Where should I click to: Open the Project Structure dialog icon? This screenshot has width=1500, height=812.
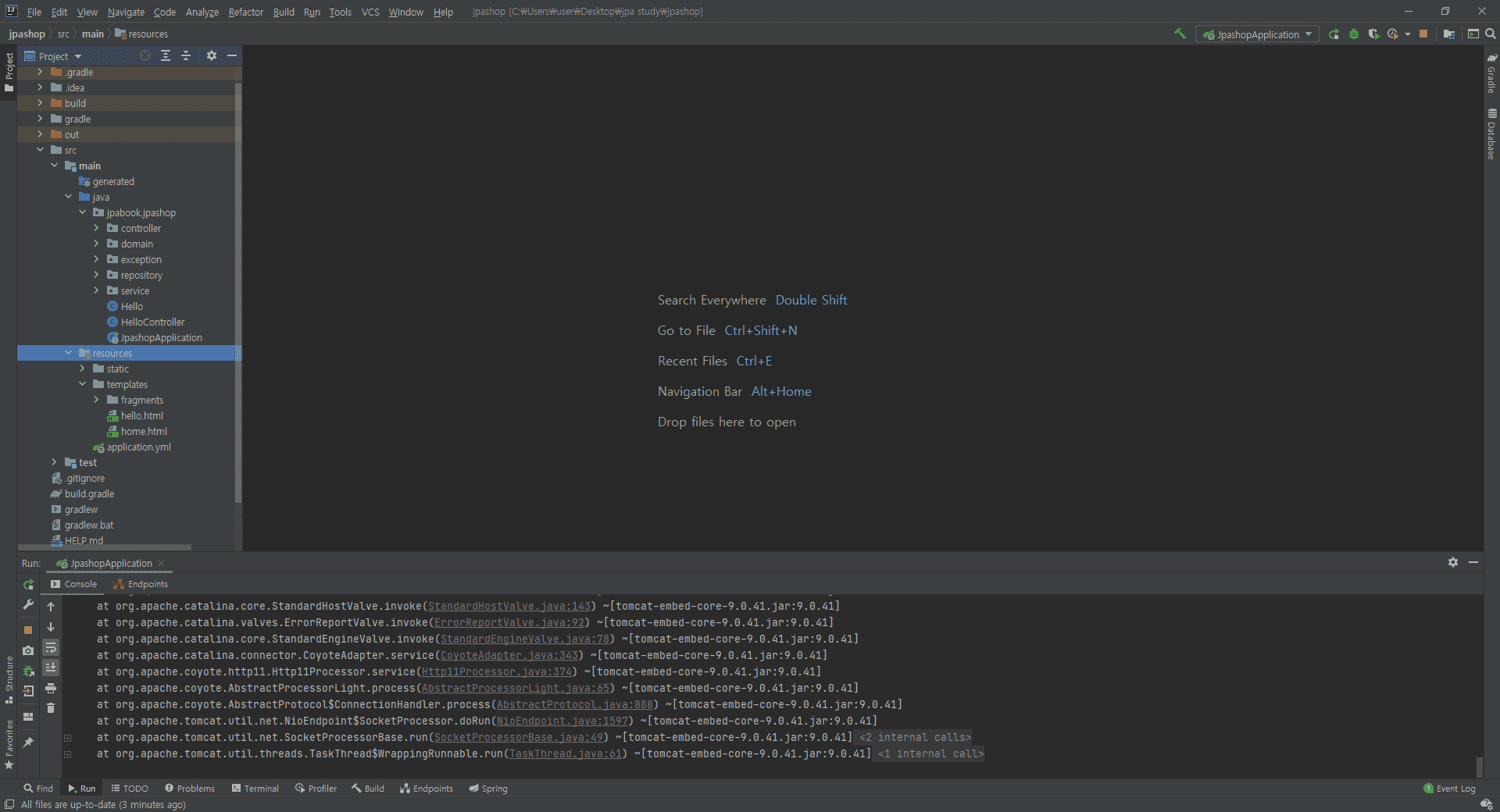tap(1449, 34)
